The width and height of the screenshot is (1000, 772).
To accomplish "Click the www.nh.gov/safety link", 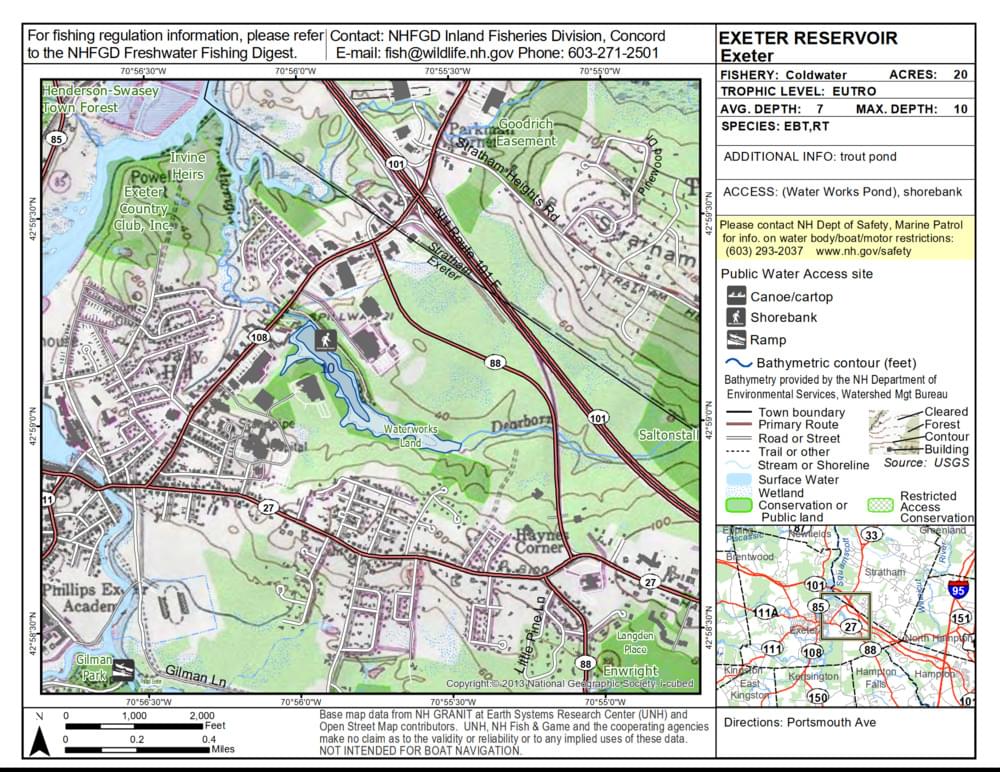I will pyautogui.click(x=864, y=251).
